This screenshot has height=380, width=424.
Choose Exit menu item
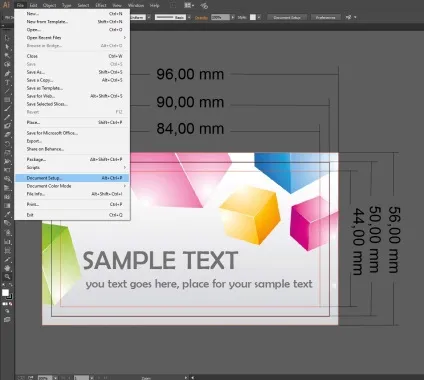point(72,215)
